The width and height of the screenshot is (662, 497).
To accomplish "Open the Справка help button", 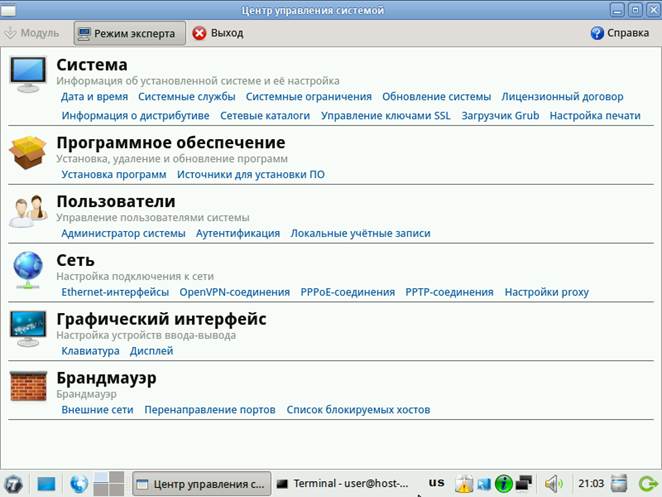I will [x=620, y=33].
